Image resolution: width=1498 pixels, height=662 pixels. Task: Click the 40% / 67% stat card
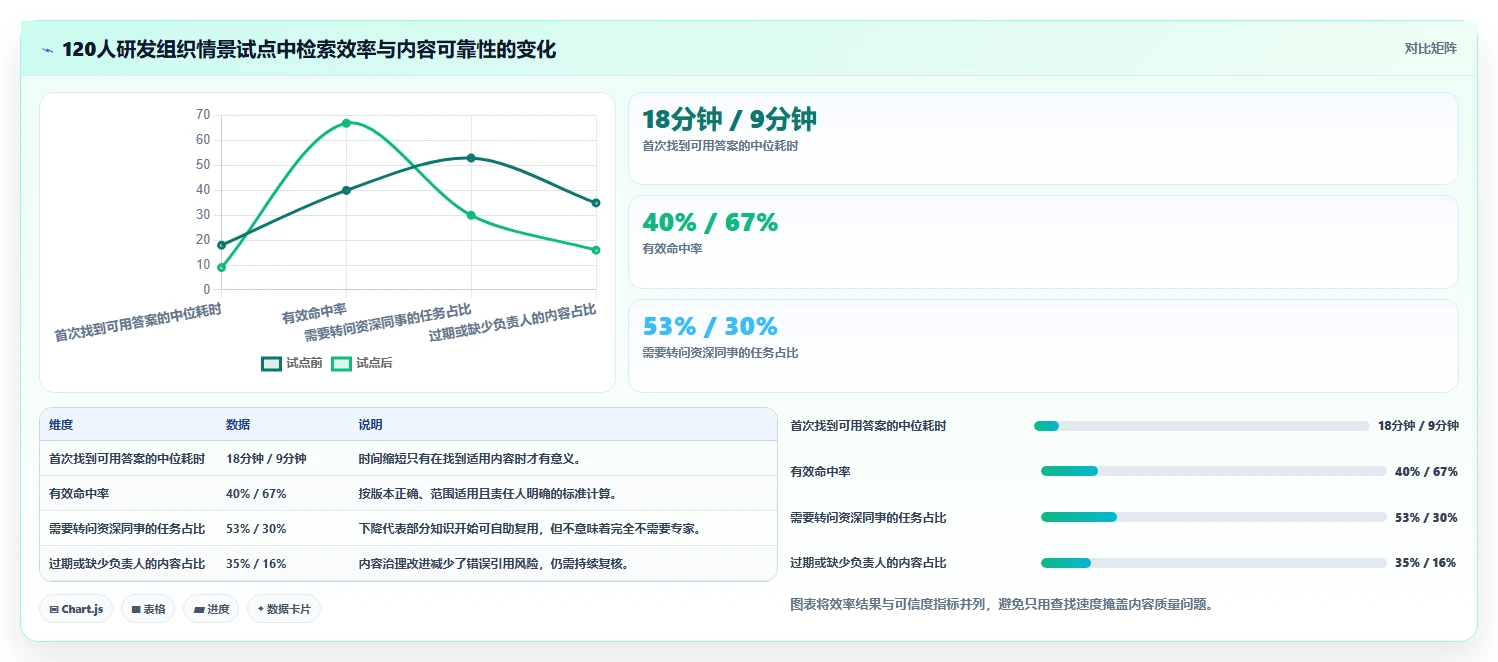pos(1043,242)
